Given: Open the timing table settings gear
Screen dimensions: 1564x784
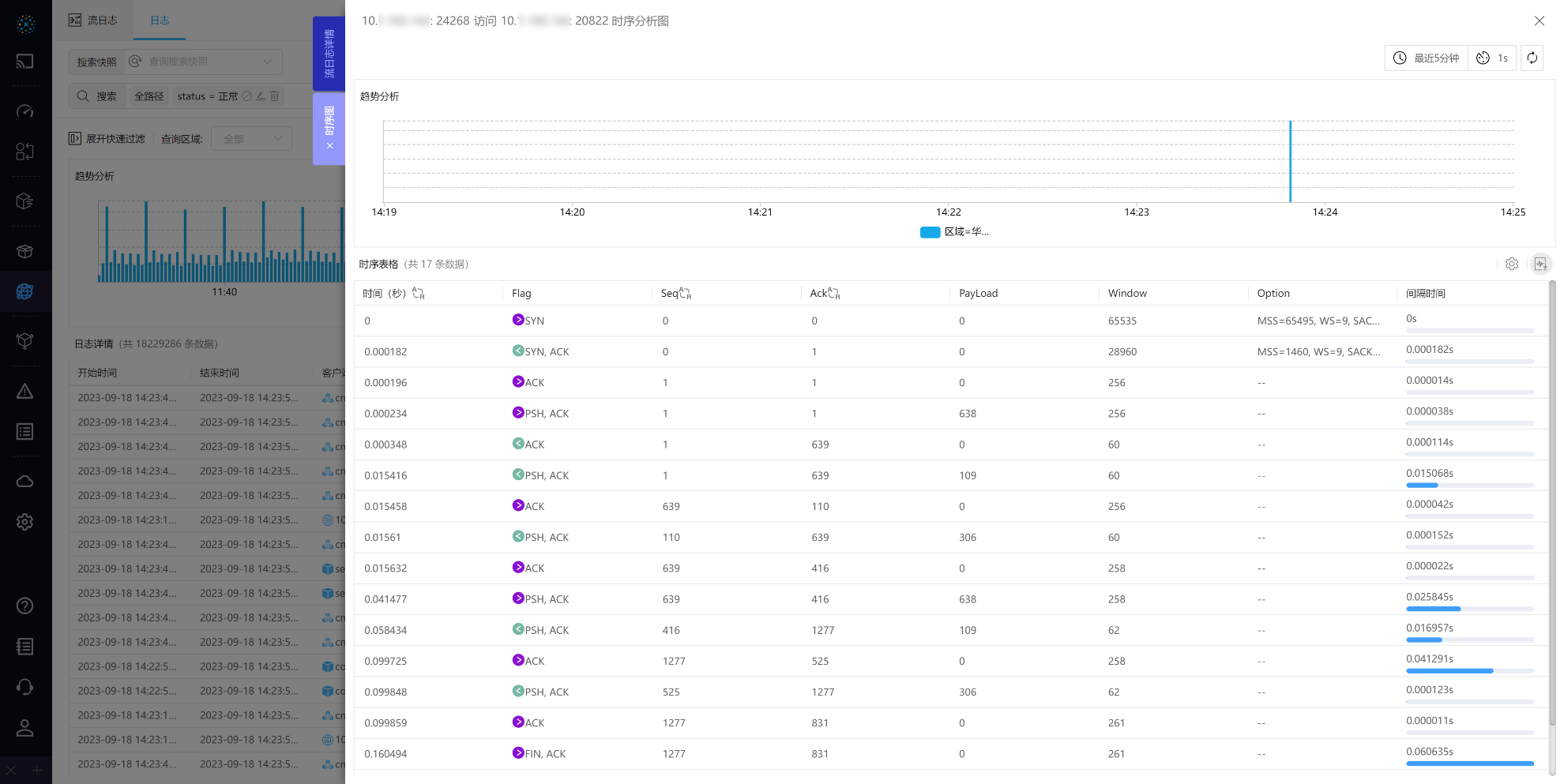Looking at the screenshot, I should click(x=1511, y=264).
